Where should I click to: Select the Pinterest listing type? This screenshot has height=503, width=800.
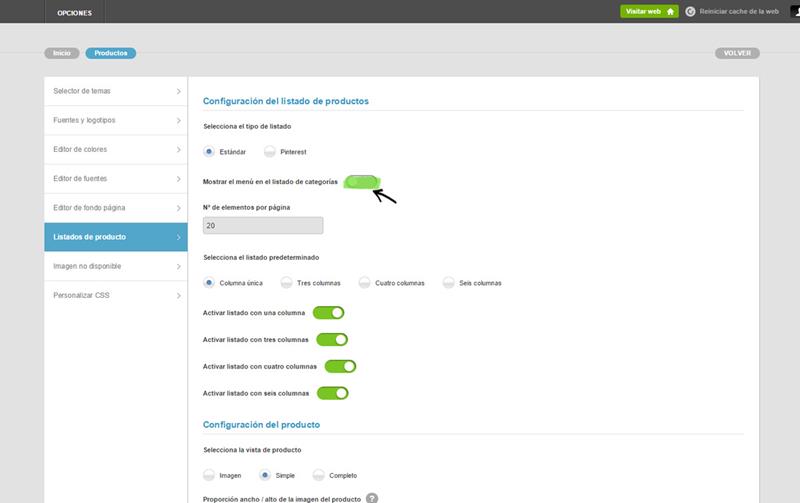270,152
